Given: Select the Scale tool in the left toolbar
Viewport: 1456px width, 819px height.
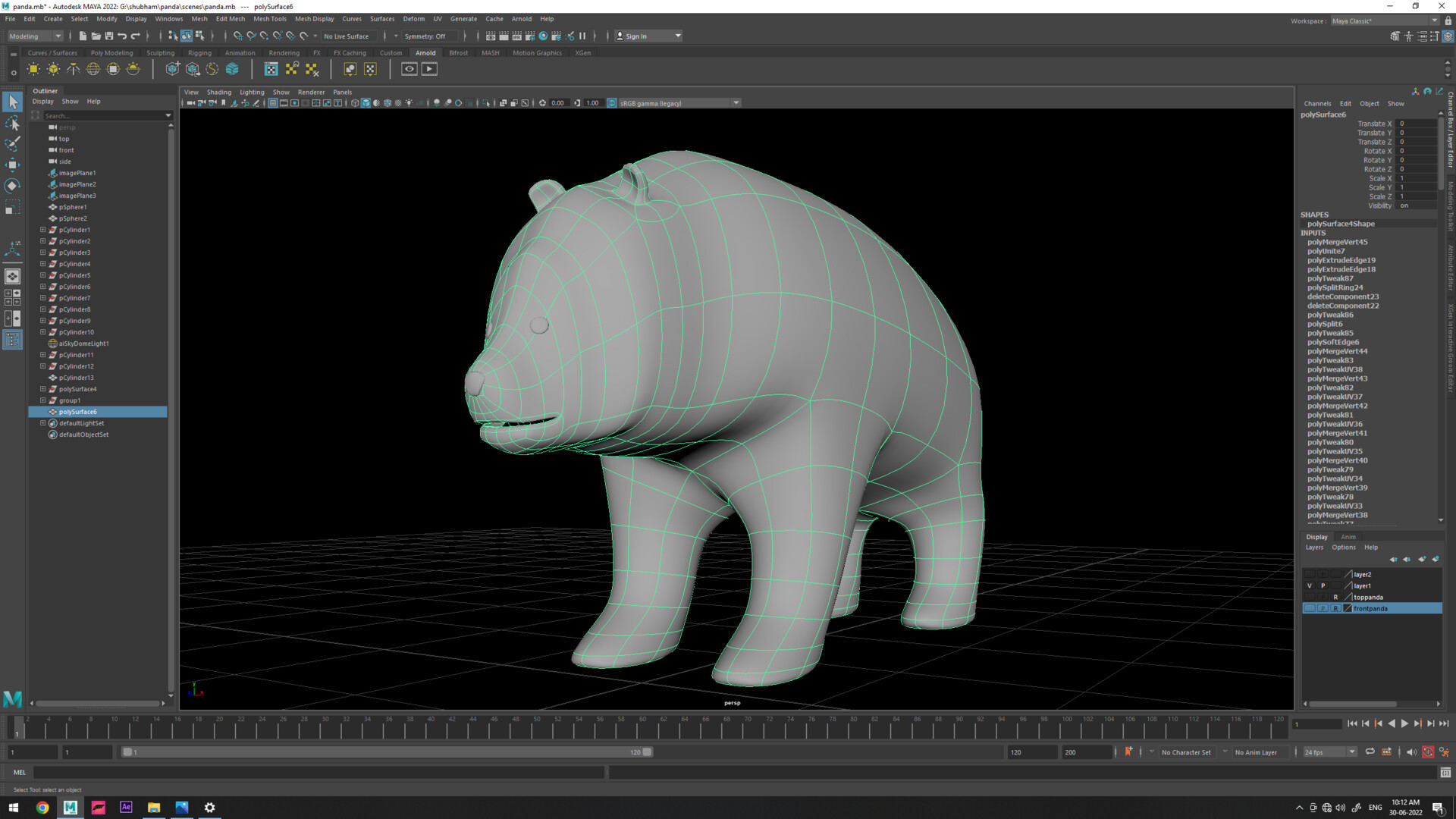Looking at the screenshot, I should tap(13, 206).
